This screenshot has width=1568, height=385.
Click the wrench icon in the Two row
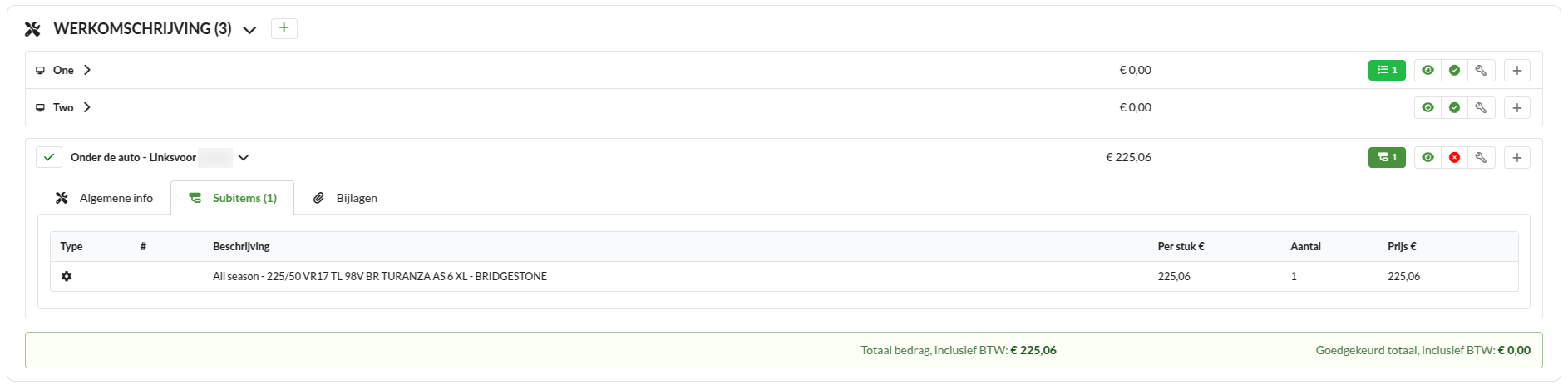click(x=1481, y=108)
